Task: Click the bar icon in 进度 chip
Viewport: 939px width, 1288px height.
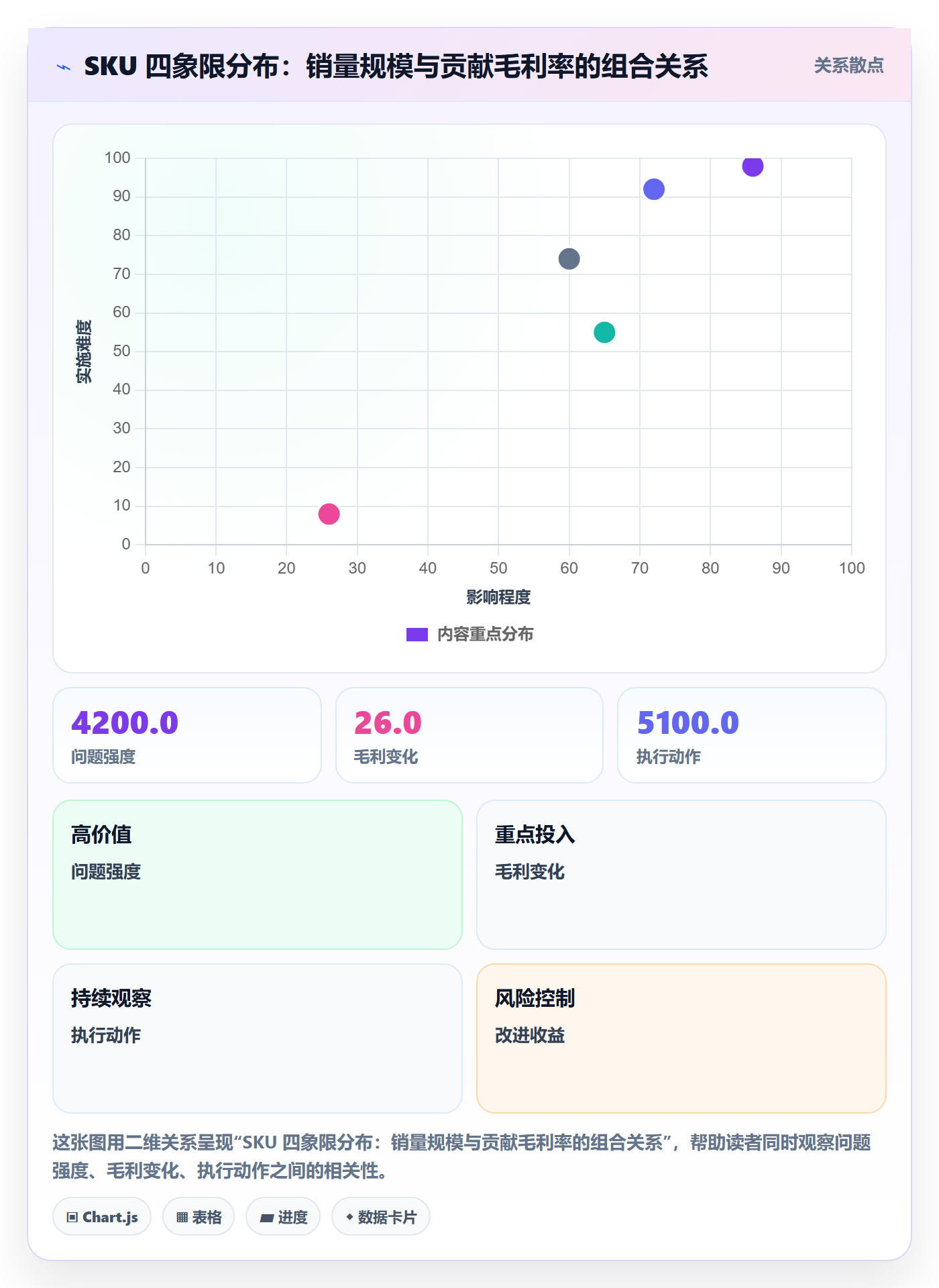Action: point(267,1218)
